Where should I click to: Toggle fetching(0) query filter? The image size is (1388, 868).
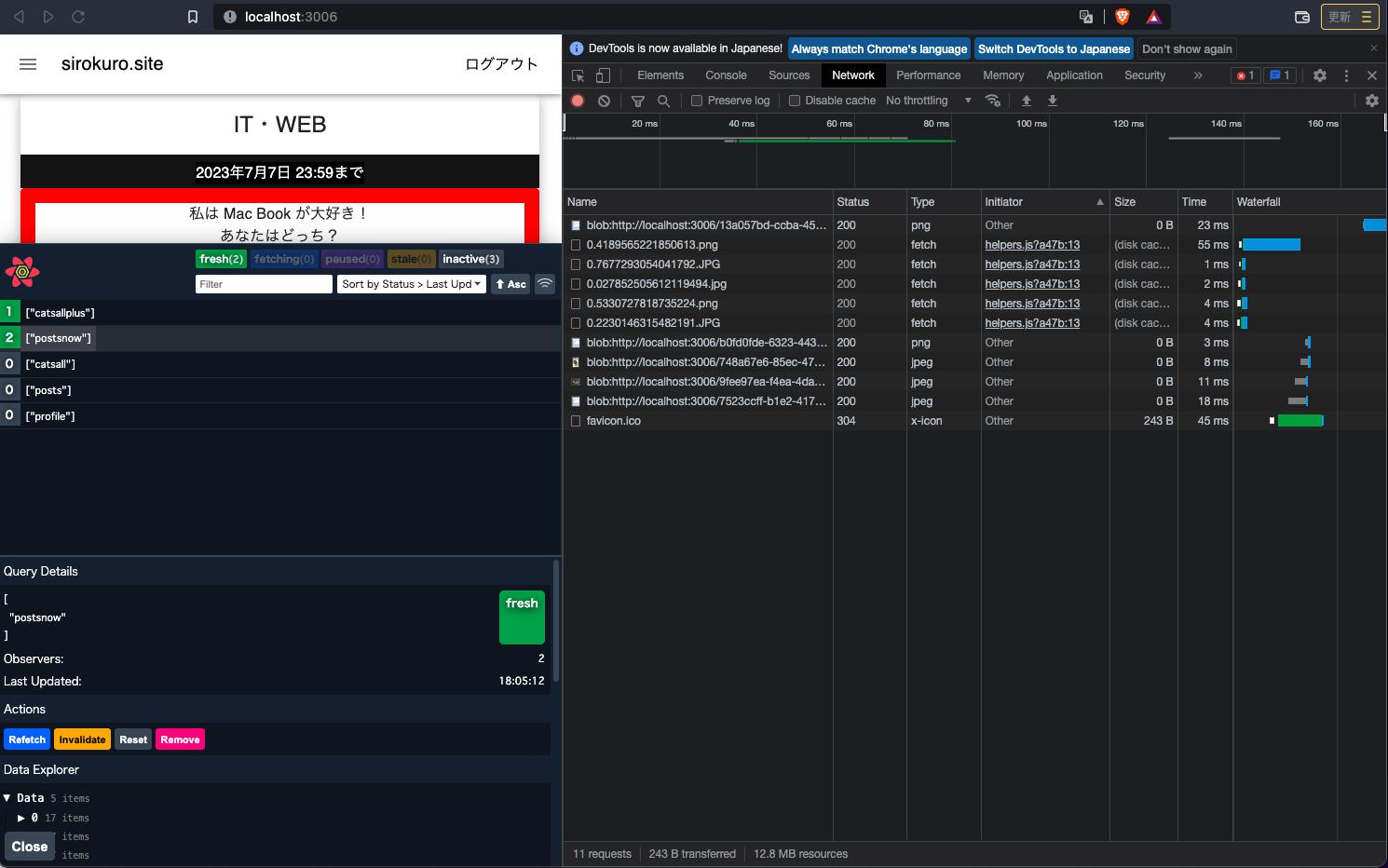pos(284,259)
